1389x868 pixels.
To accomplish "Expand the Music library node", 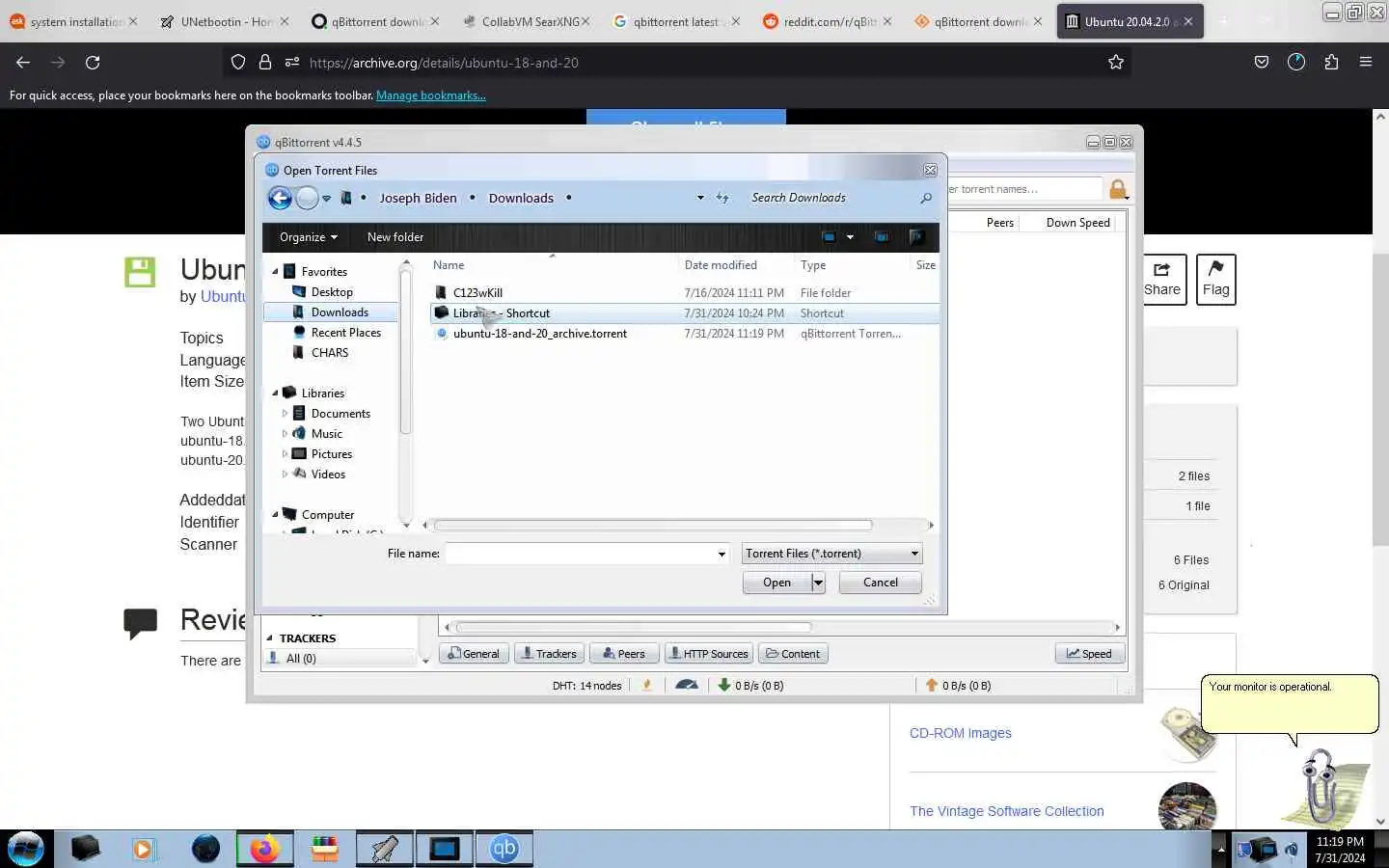I will (285, 434).
